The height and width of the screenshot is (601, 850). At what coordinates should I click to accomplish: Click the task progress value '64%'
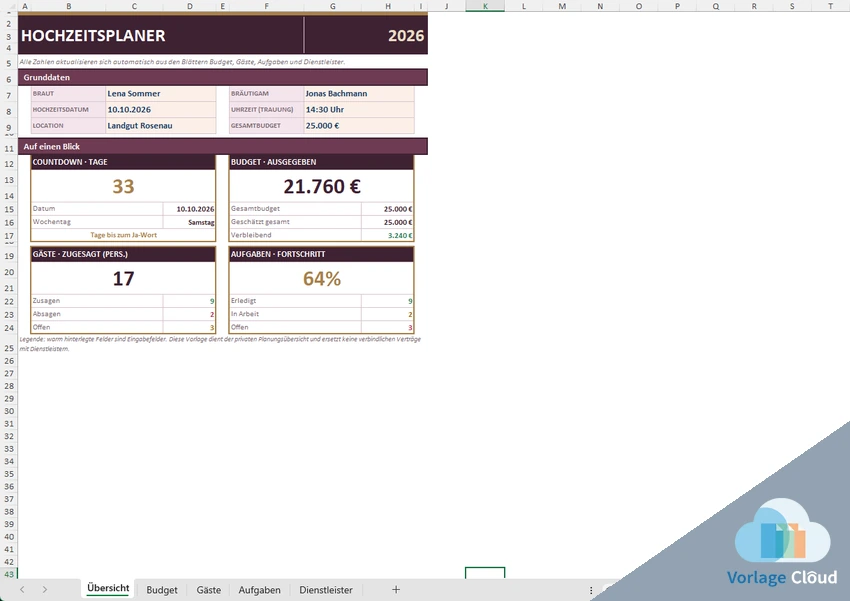pyautogui.click(x=322, y=279)
